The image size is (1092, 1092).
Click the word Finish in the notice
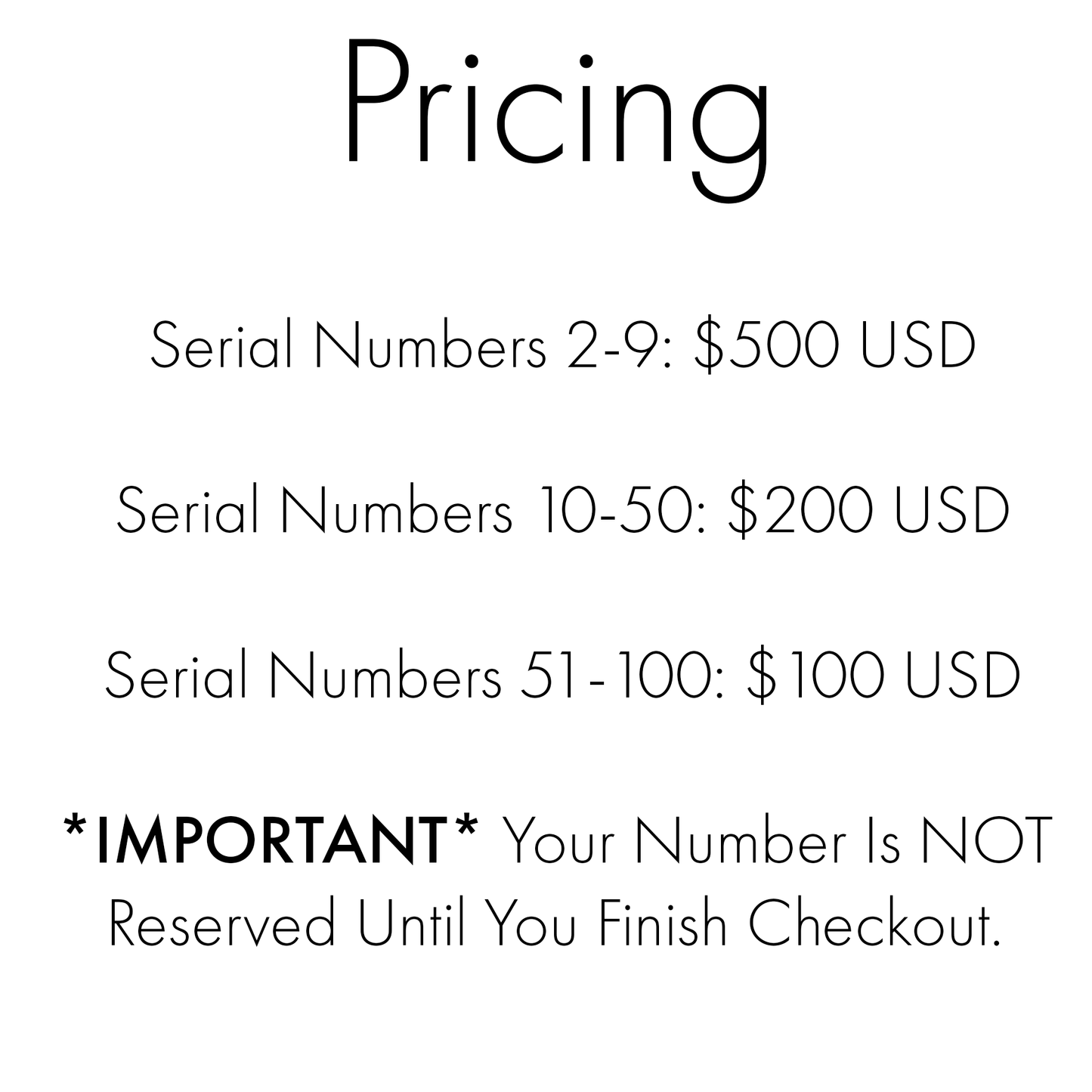661,923
